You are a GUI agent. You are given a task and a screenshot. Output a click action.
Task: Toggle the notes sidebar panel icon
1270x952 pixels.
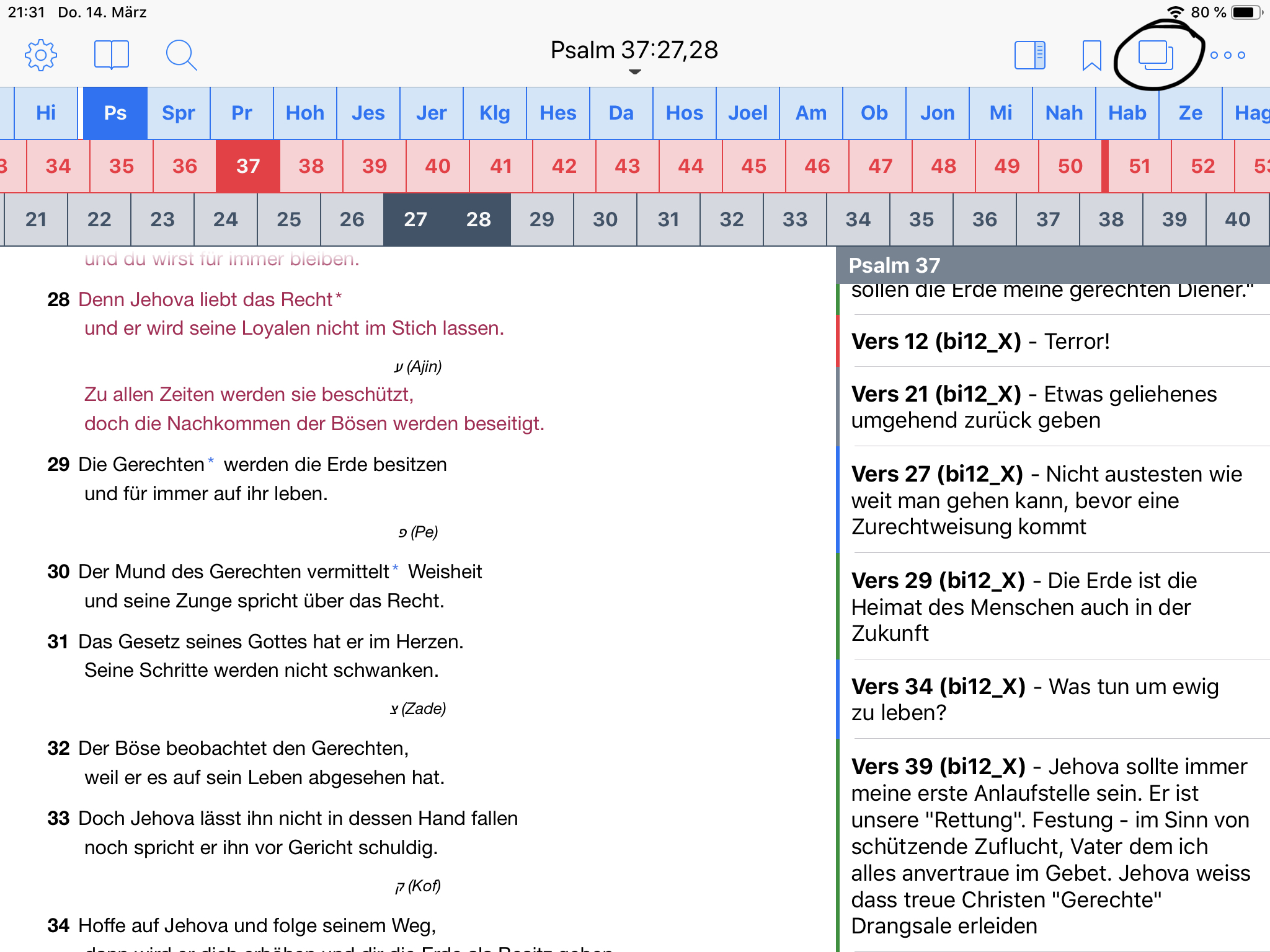(x=1030, y=55)
